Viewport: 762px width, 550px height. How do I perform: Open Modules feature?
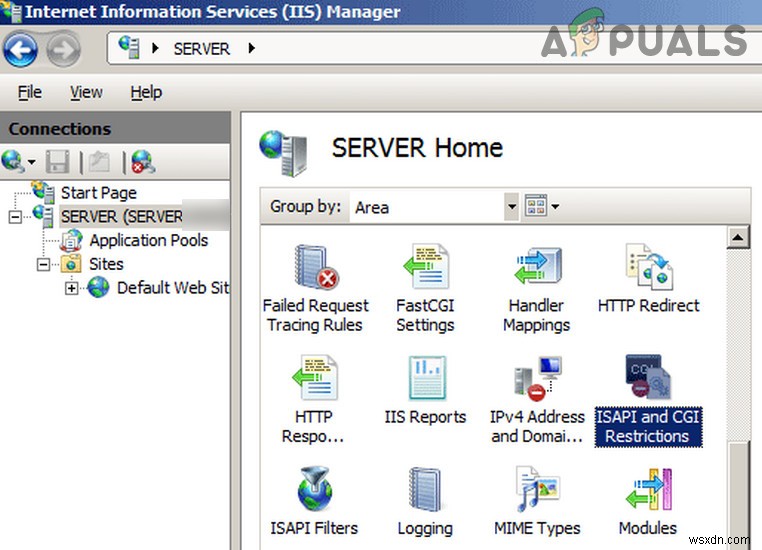[x=648, y=501]
